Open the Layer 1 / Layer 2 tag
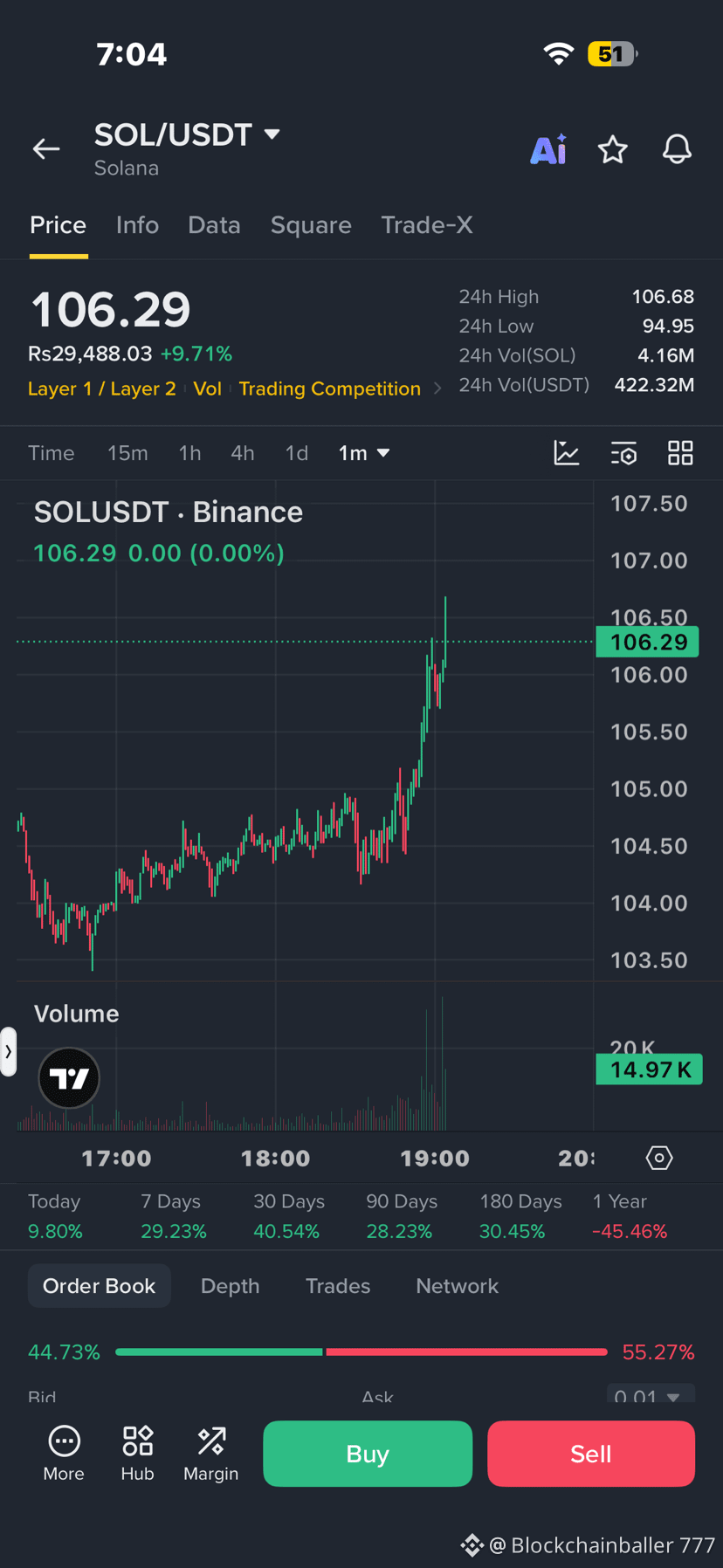 coord(101,389)
